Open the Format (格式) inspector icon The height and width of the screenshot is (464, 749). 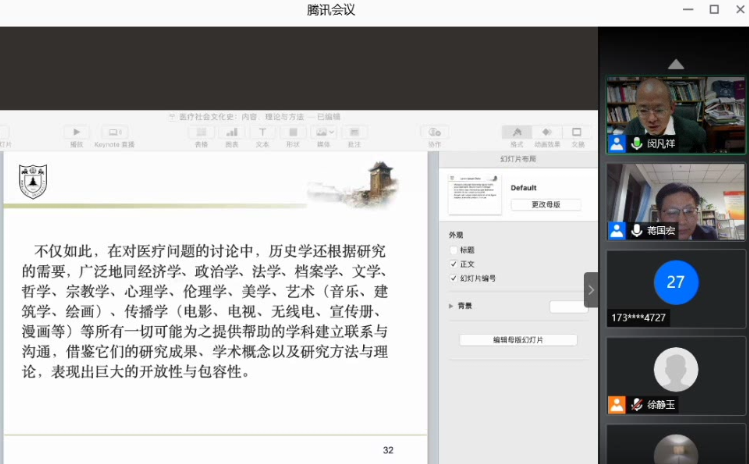click(x=516, y=132)
